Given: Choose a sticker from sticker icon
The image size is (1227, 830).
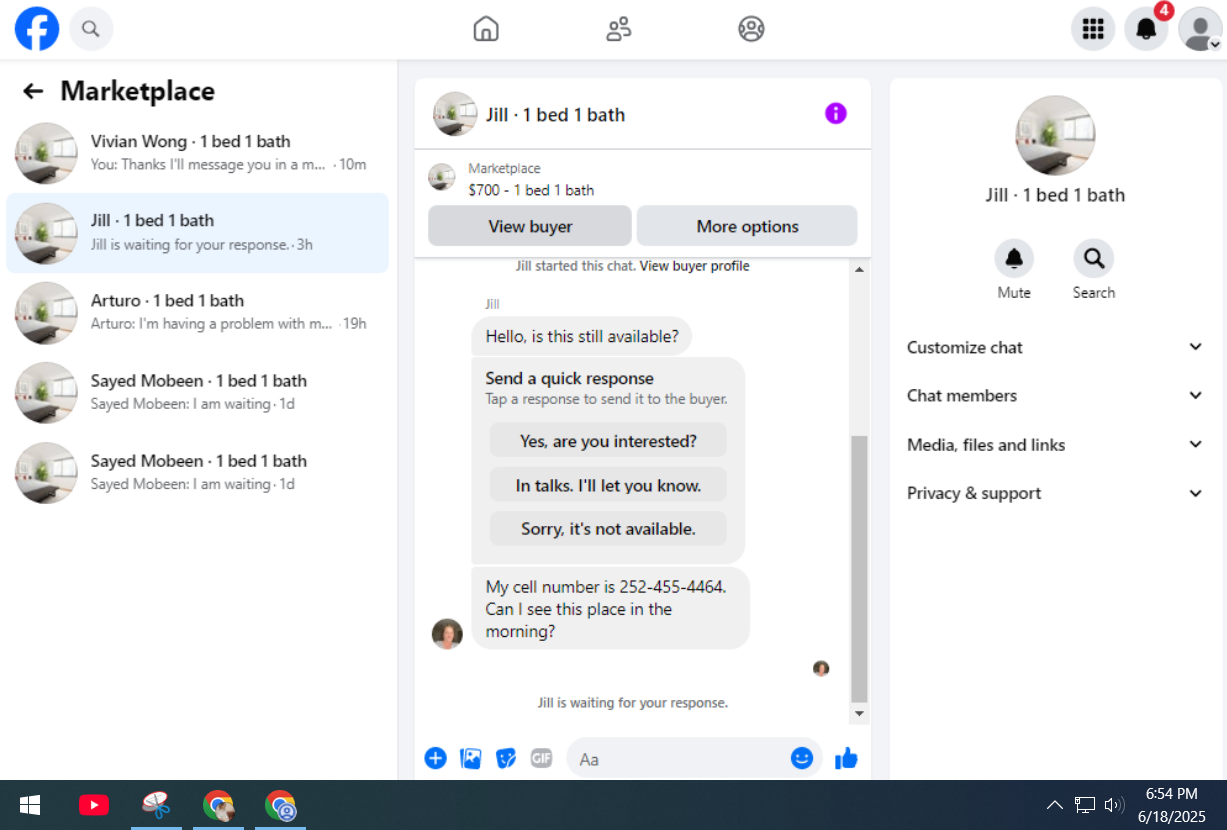Looking at the screenshot, I should (506, 758).
